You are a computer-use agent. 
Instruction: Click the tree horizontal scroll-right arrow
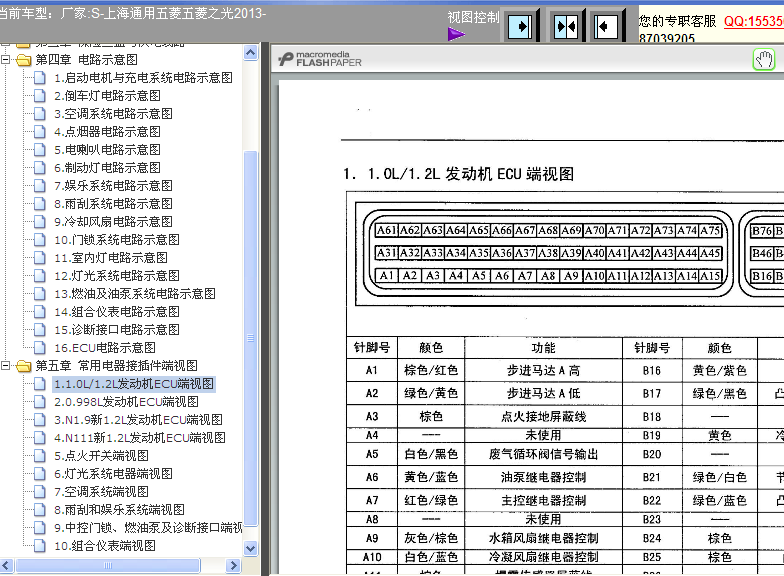(233, 566)
